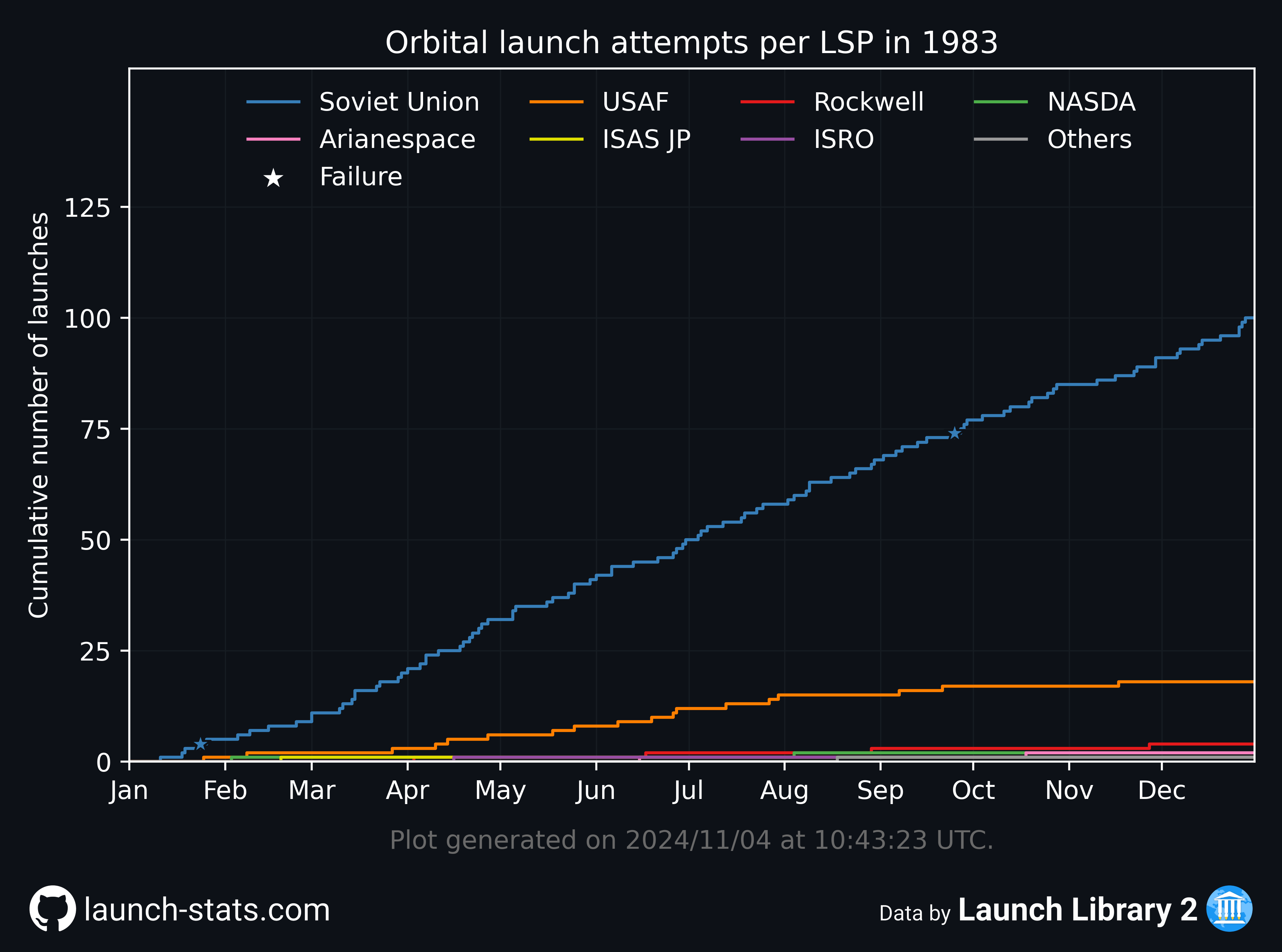The height and width of the screenshot is (952, 1282).
Task: Click the Launch Library 2 globe icon
Action: (x=1229, y=909)
